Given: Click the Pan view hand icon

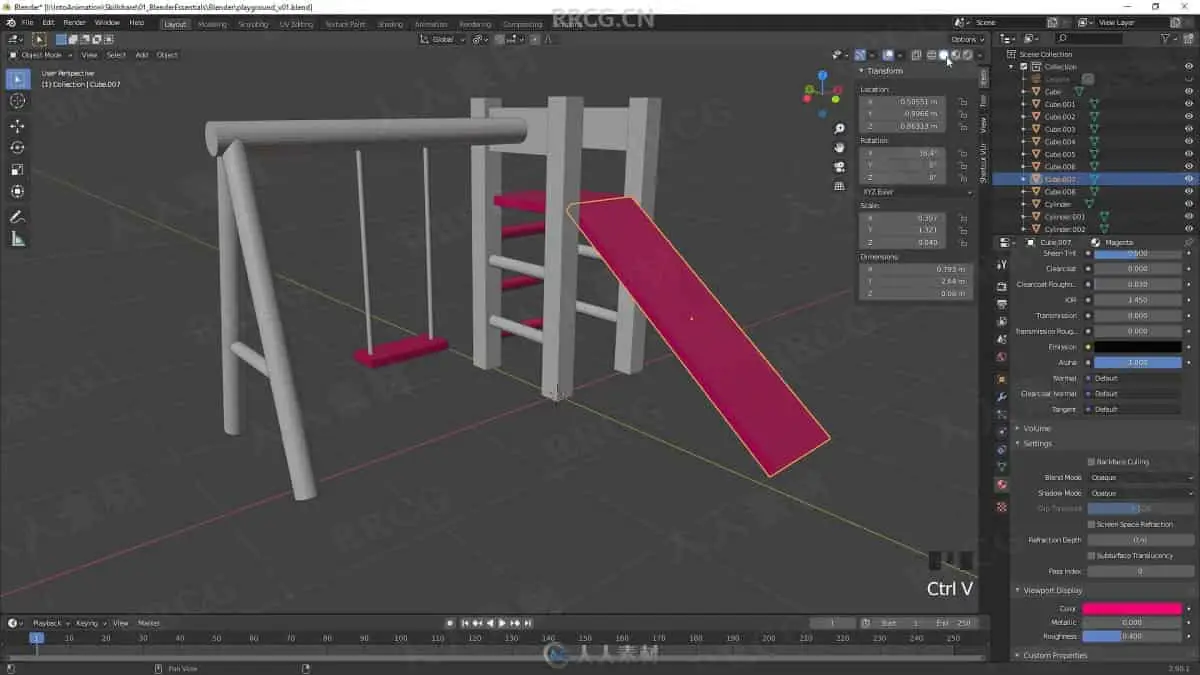Looking at the screenshot, I should pyautogui.click(x=839, y=148).
